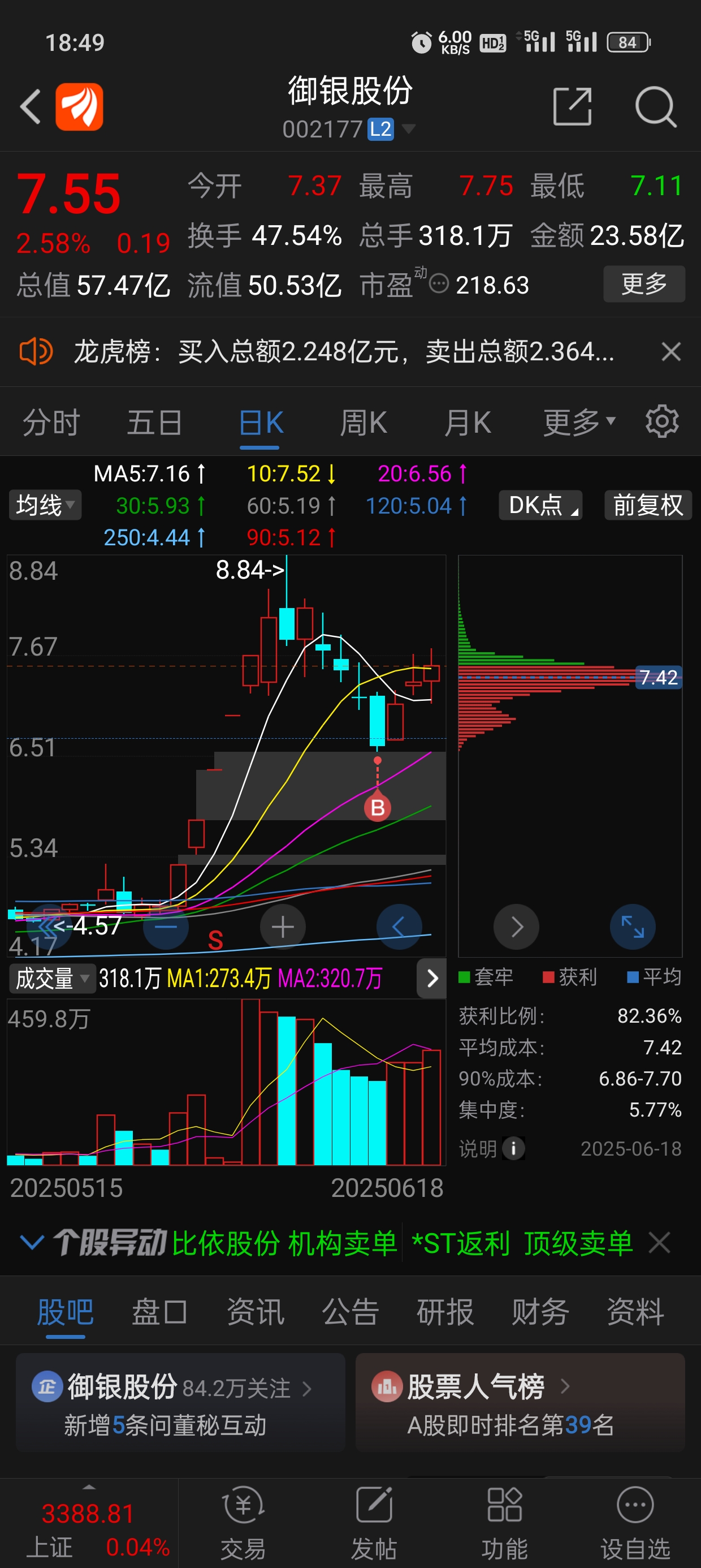
Task: Open chart settings gear icon
Action: click(x=661, y=421)
